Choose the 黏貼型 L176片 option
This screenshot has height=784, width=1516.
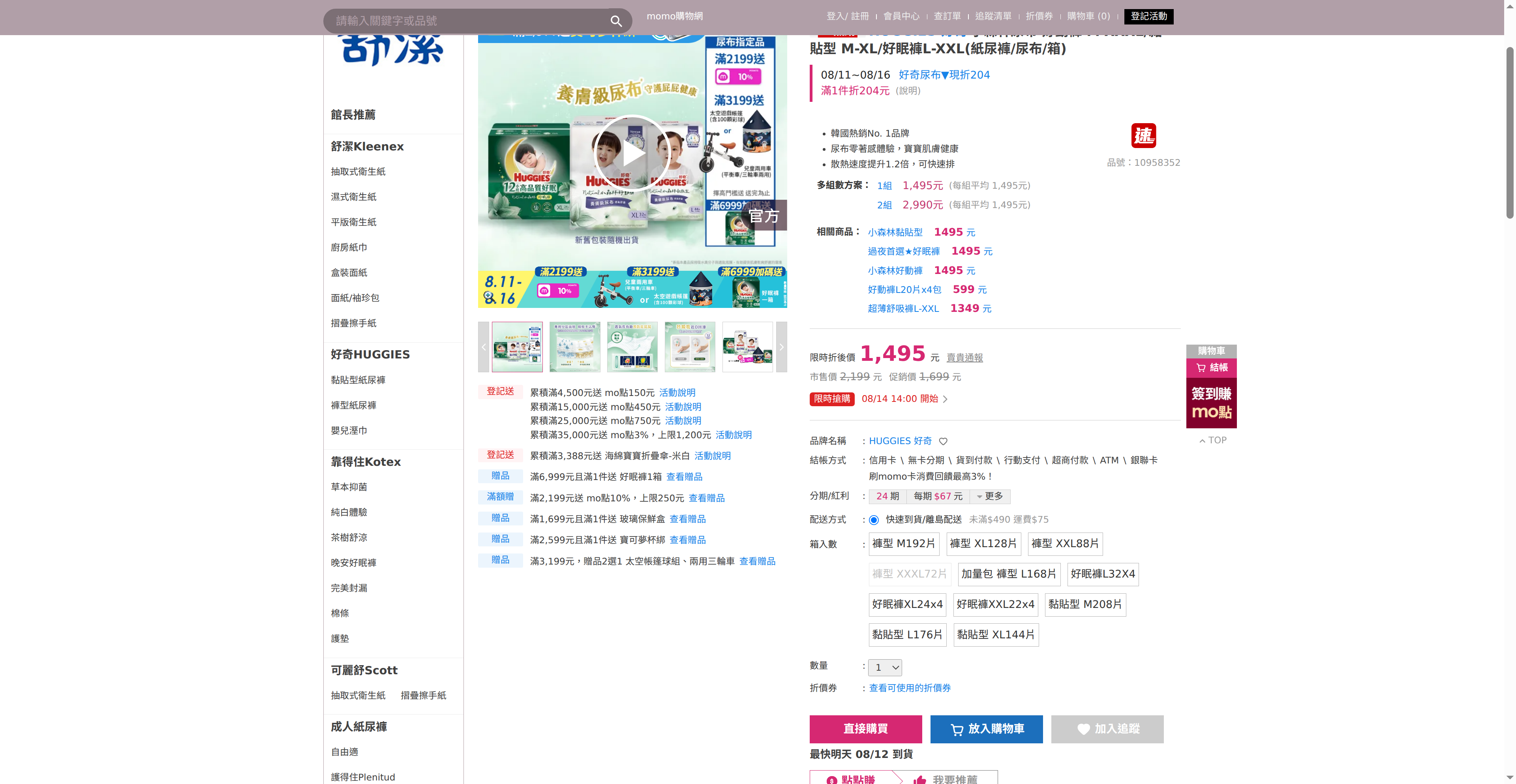coord(908,635)
